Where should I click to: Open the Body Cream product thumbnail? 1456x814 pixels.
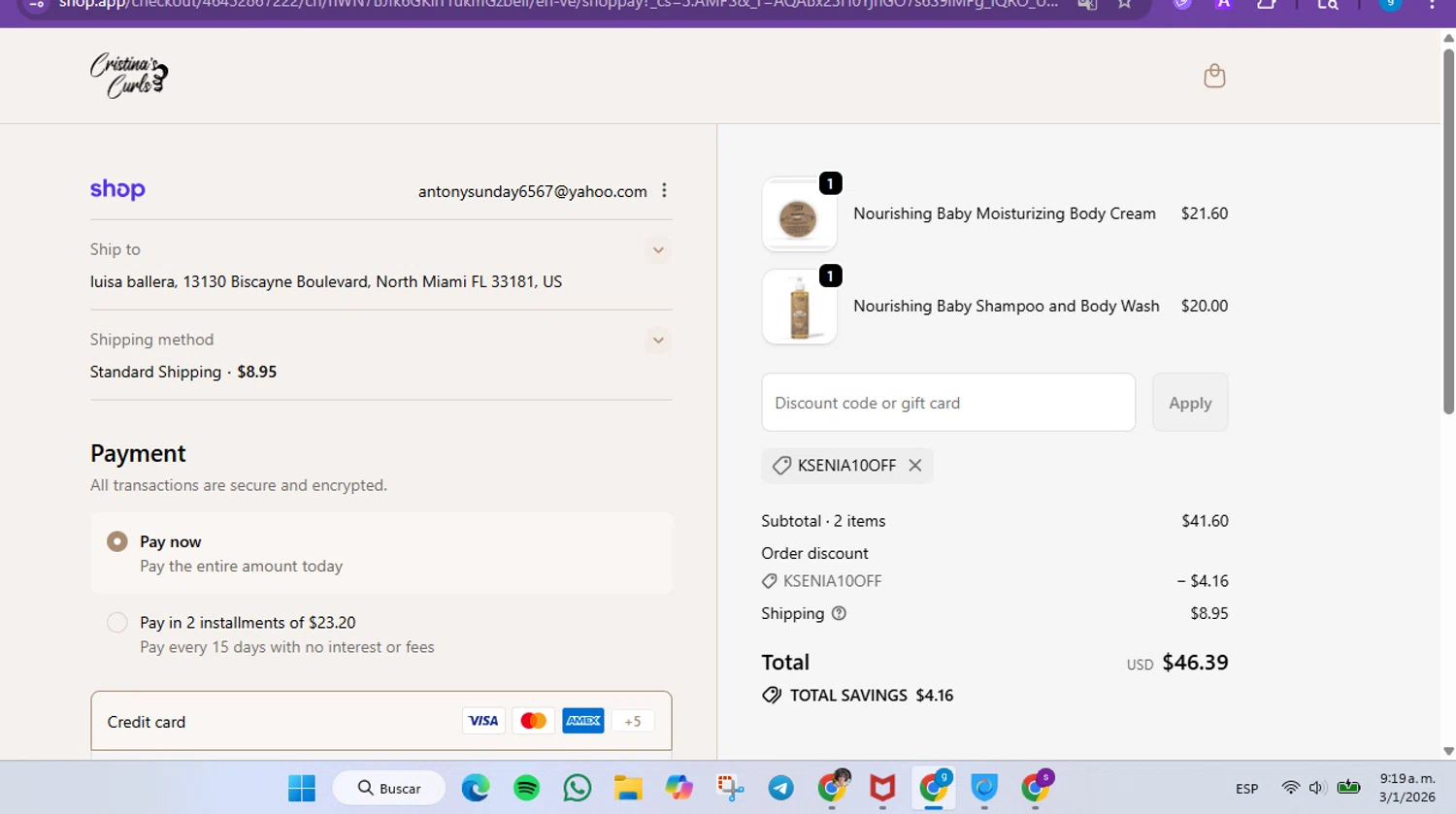tap(799, 214)
